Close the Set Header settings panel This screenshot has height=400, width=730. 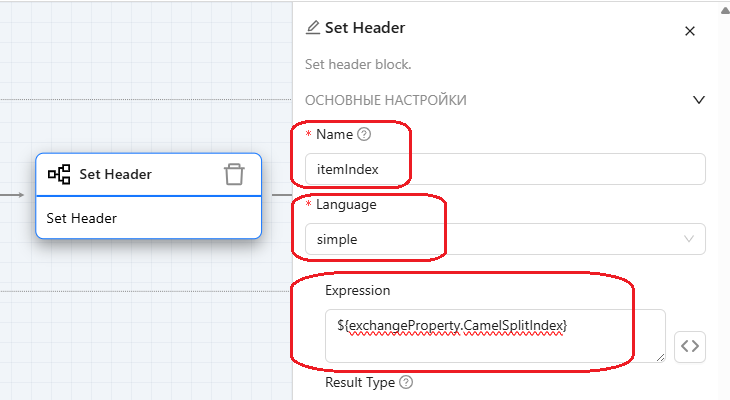[x=689, y=31]
